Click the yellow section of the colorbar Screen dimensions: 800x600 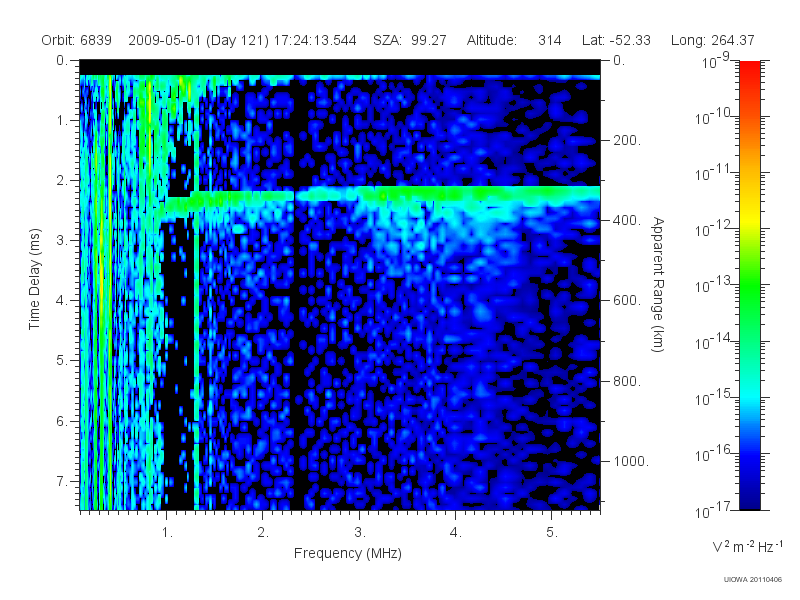[749, 218]
